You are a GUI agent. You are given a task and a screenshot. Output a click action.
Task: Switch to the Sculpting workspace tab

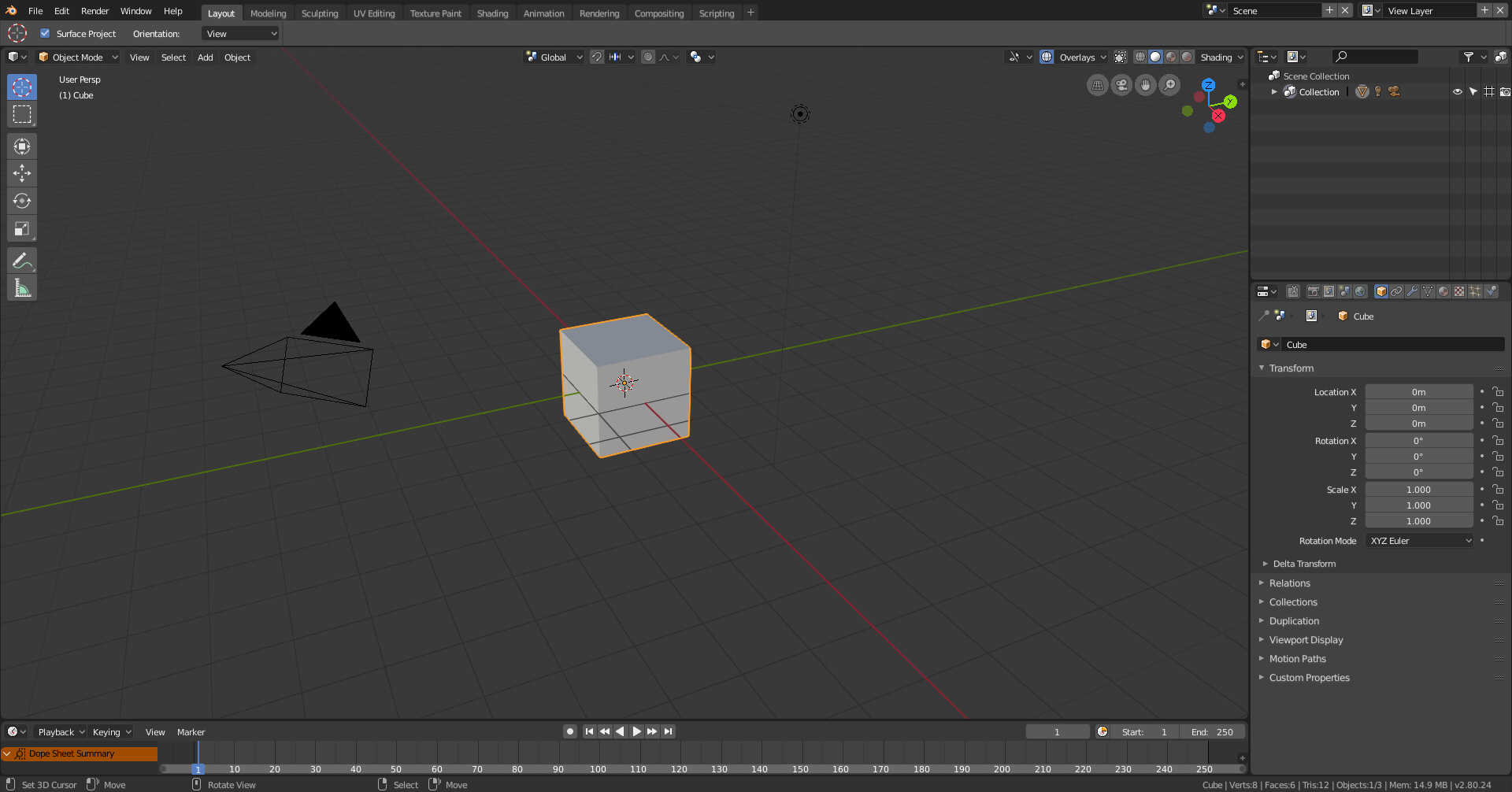[320, 13]
